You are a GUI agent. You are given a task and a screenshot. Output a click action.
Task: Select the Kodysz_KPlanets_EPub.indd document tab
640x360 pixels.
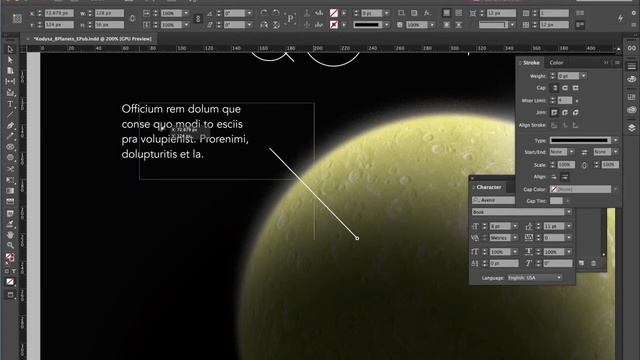point(92,39)
